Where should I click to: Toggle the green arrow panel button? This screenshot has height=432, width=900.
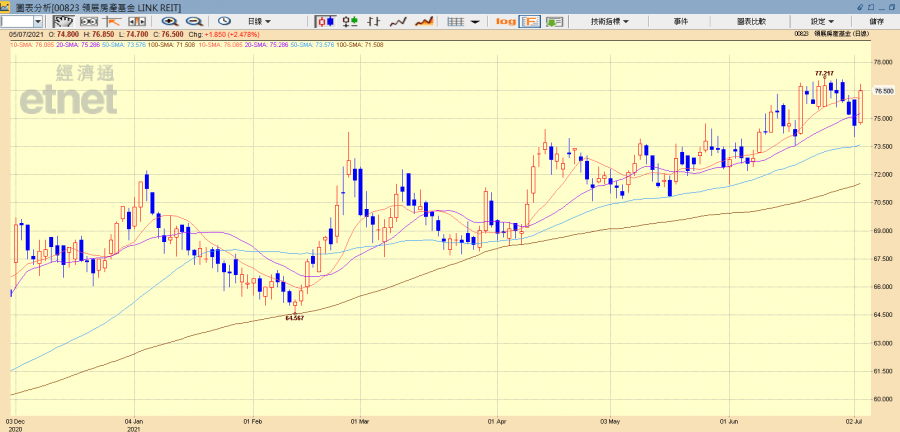tap(554, 21)
